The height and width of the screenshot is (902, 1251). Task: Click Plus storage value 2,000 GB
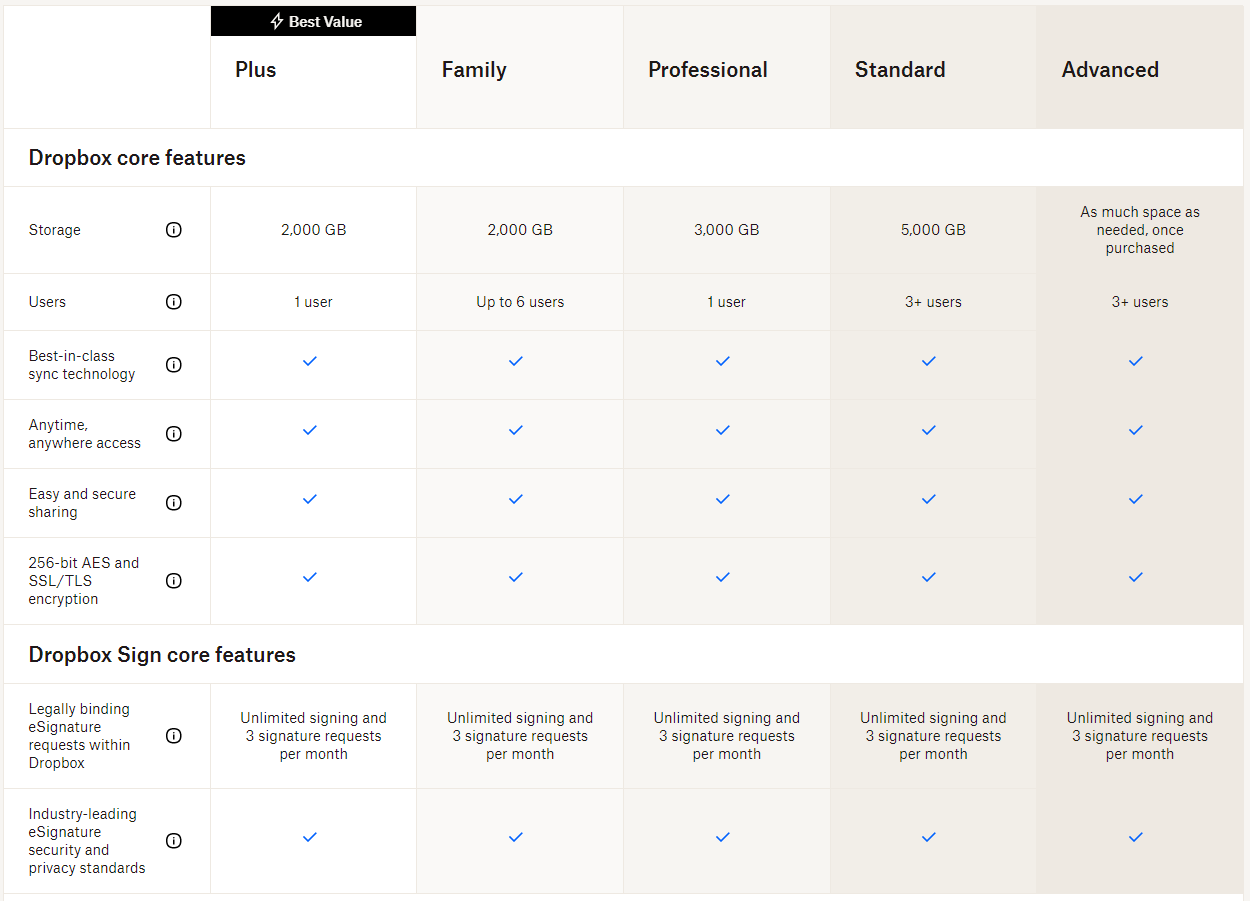pos(314,230)
